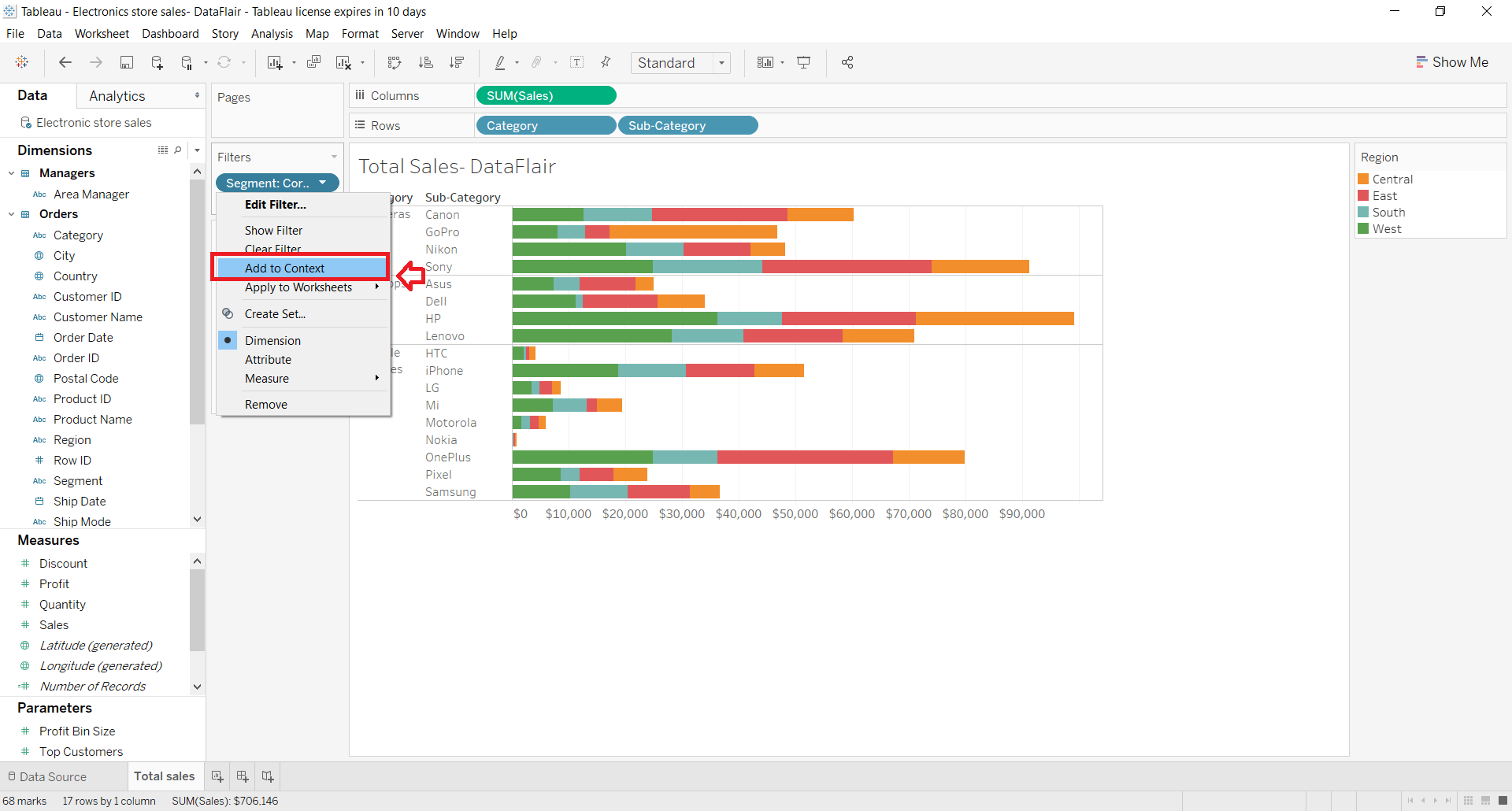Open the Segment filter pill dropdown arrow

324,183
